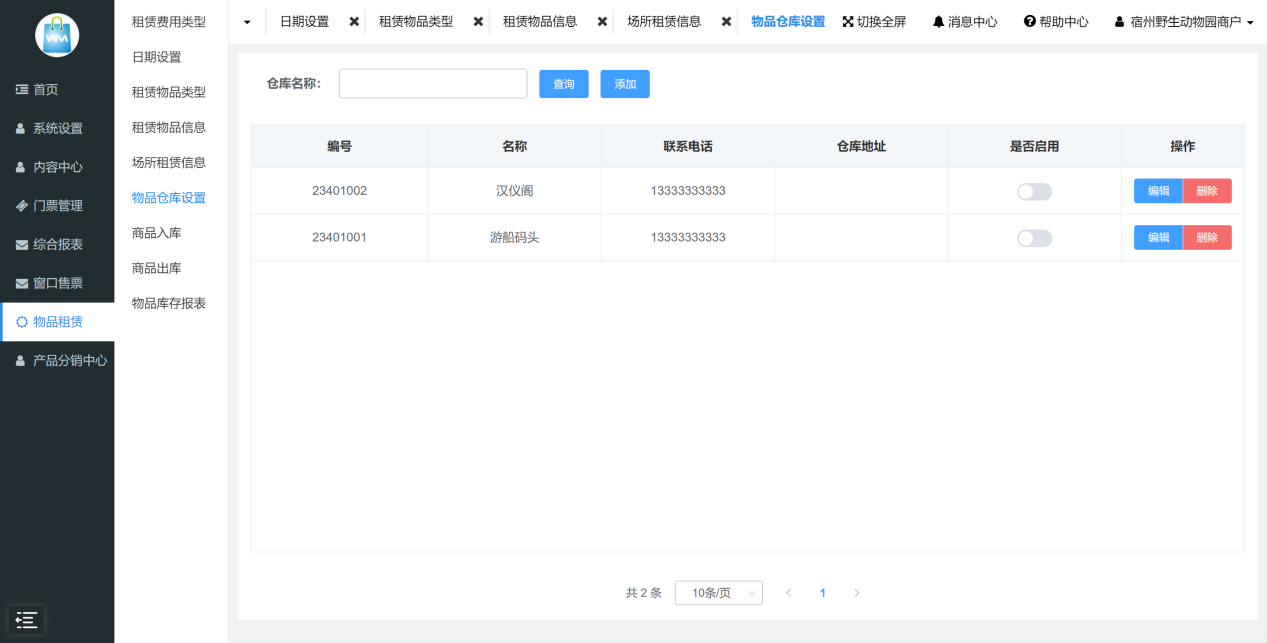Click the 查询 search button
This screenshot has height=643, width=1267.
pos(564,84)
